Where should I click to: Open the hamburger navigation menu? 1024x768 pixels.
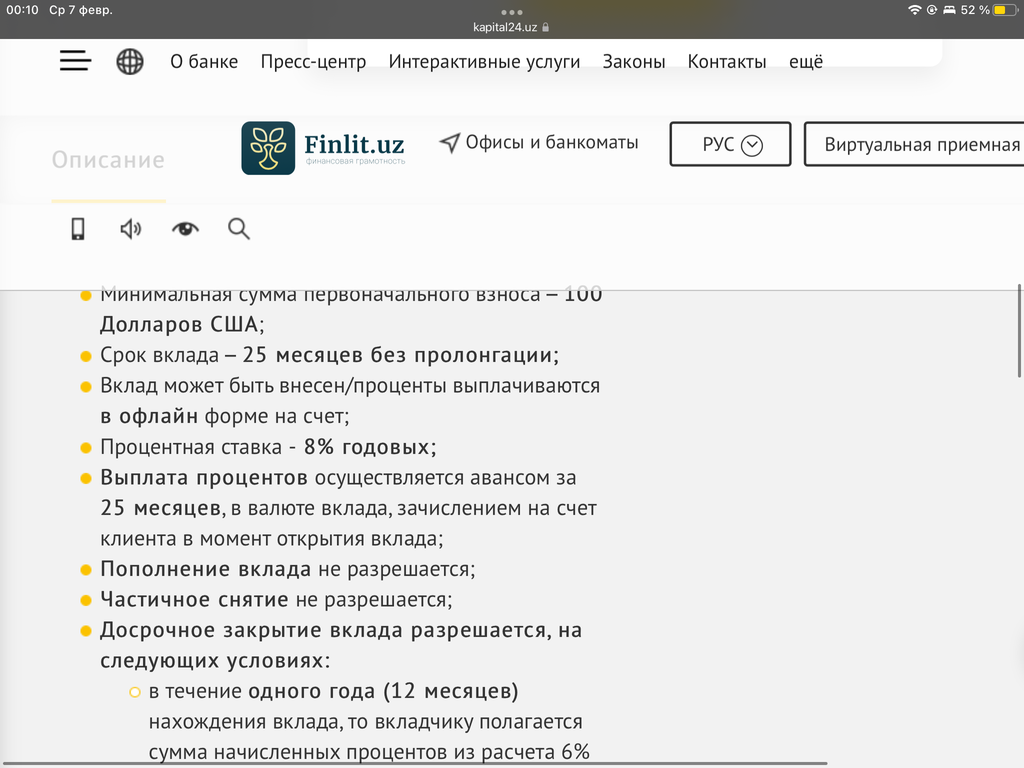75,61
